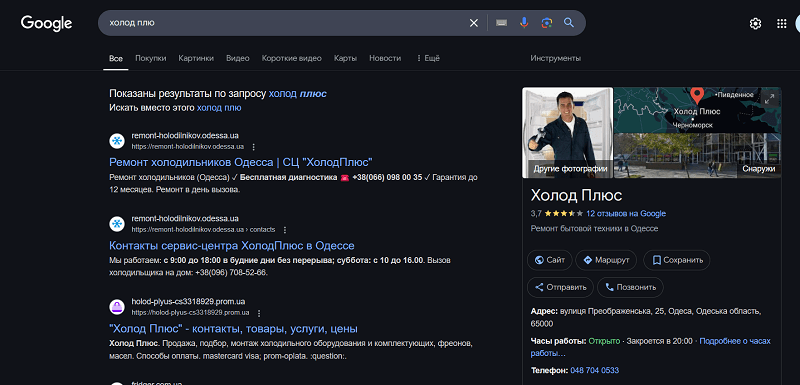Open three-dot menu for contacts result
800x385 pixels.
[x=285, y=230]
